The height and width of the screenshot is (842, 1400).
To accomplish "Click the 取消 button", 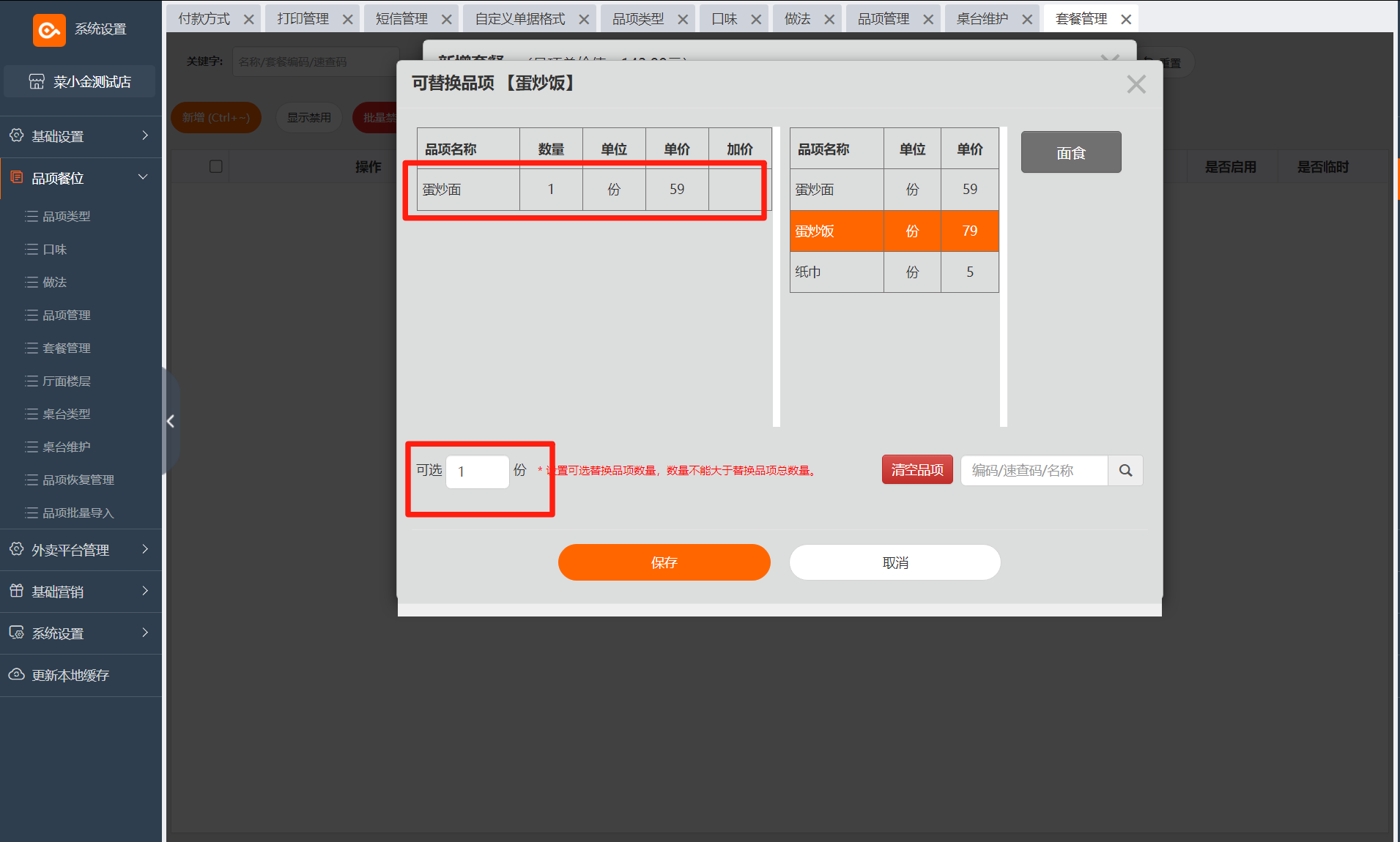I will pos(895,562).
